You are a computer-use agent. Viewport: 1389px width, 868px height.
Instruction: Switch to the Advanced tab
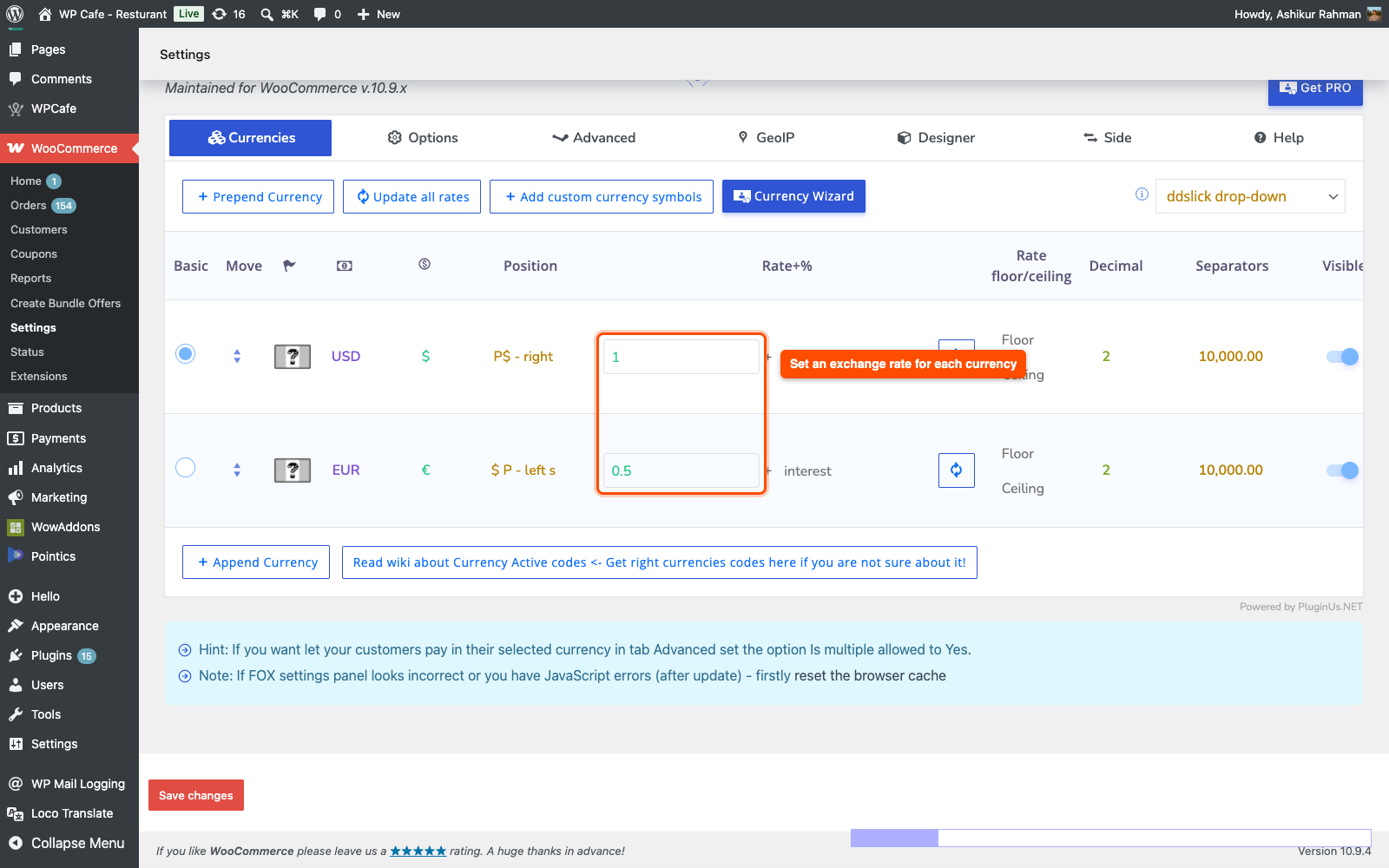(594, 138)
